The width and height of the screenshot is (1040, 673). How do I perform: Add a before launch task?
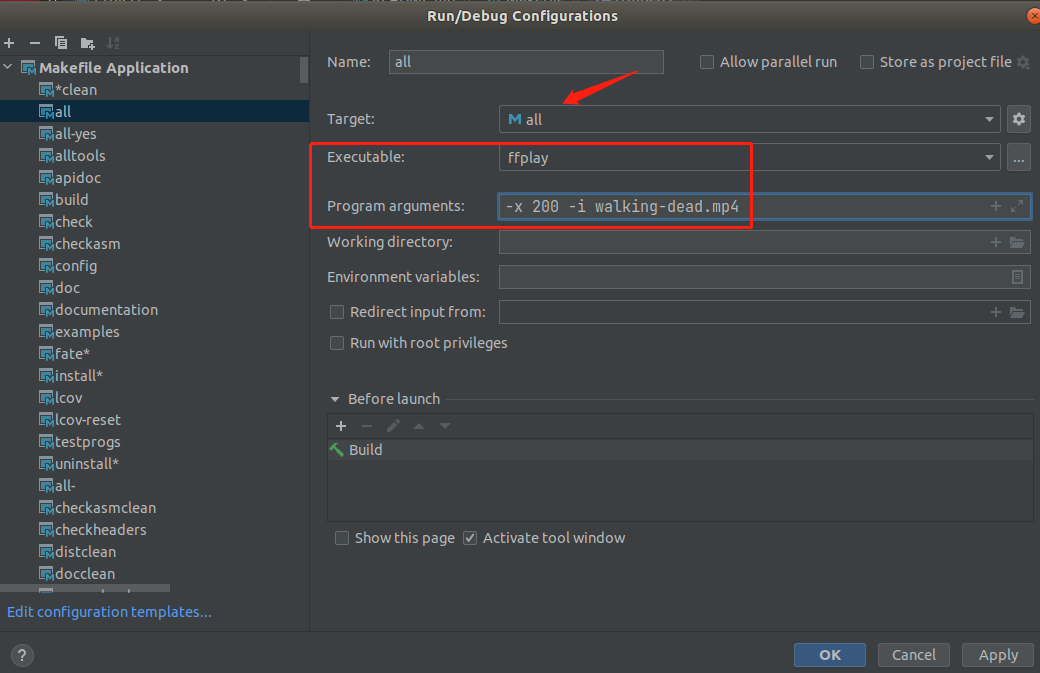click(340, 426)
